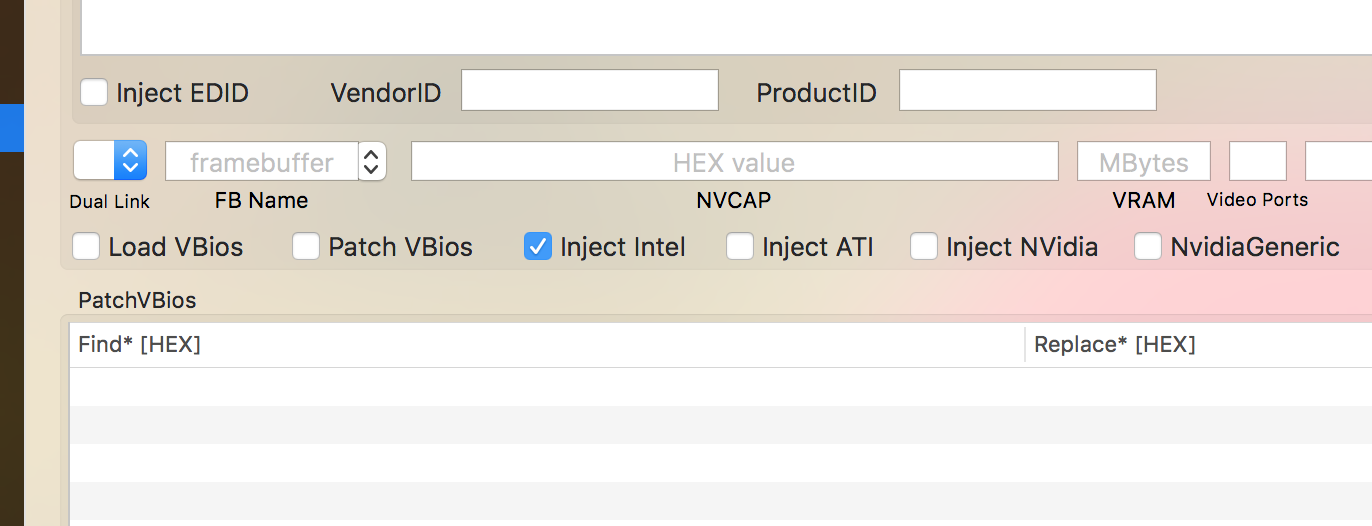Screen dimensions: 1372x526
Task: Check the NvidiaGeneric option
Action: (x=1148, y=246)
